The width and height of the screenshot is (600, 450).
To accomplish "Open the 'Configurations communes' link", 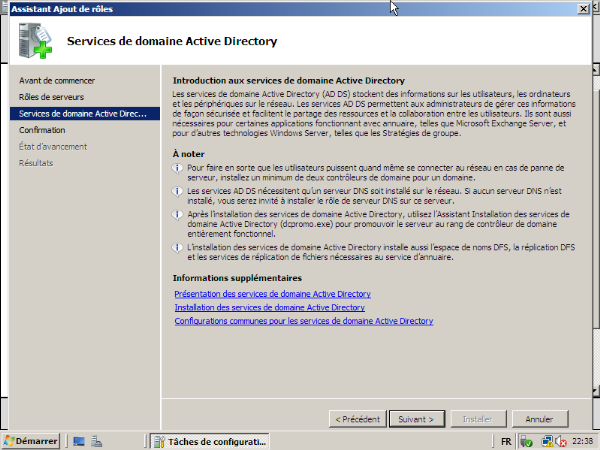I will coord(303,321).
